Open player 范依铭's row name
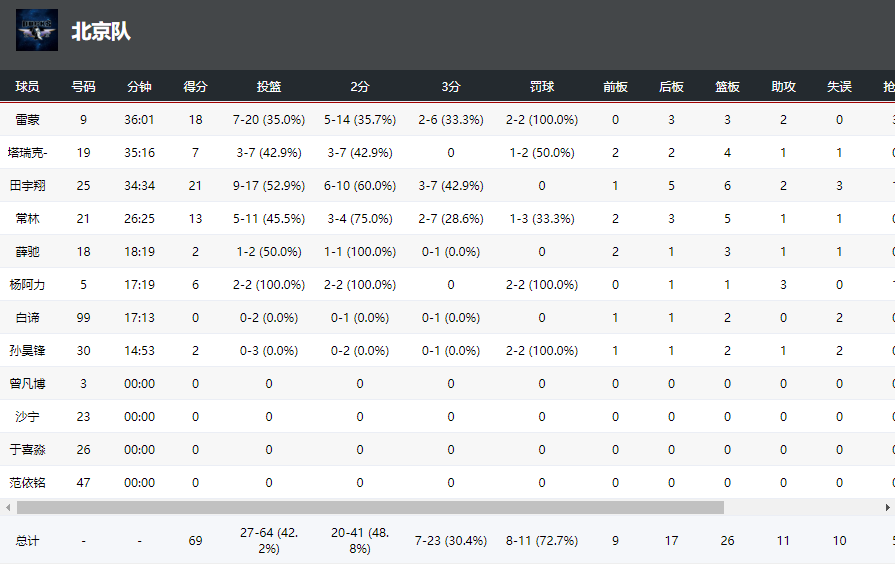 point(28,483)
